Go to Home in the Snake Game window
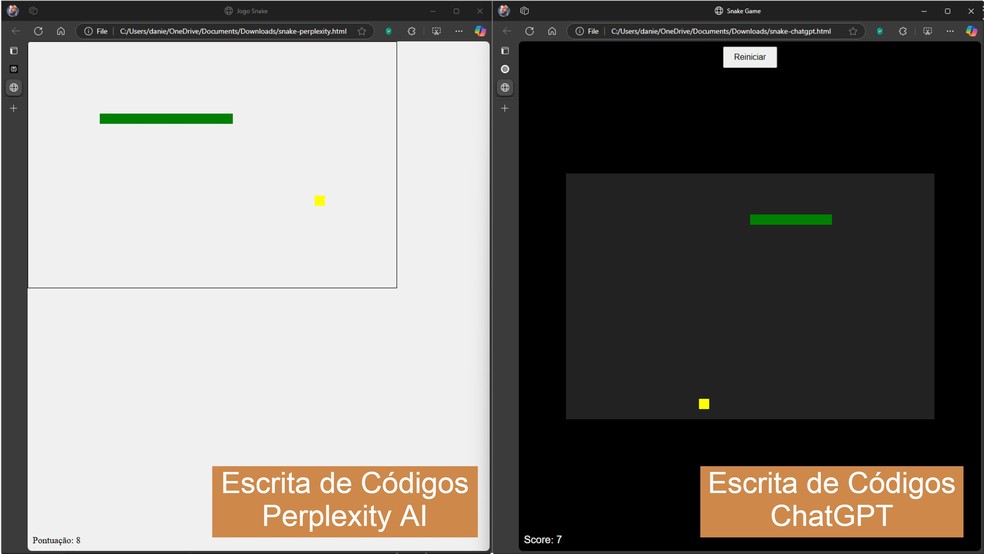Screen dimensions: 984x554 tap(552, 31)
